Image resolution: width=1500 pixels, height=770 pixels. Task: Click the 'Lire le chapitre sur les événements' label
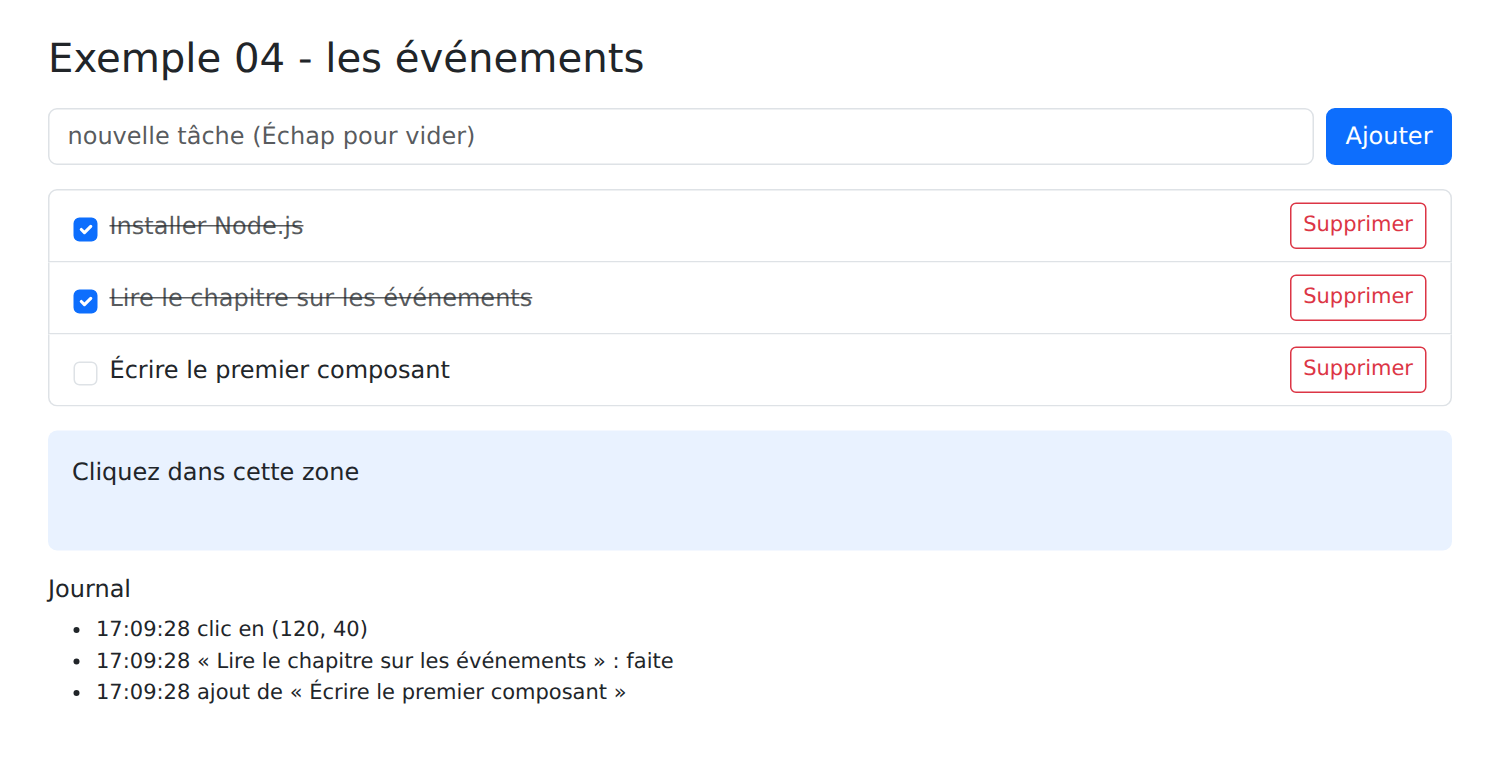pos(320,298)
